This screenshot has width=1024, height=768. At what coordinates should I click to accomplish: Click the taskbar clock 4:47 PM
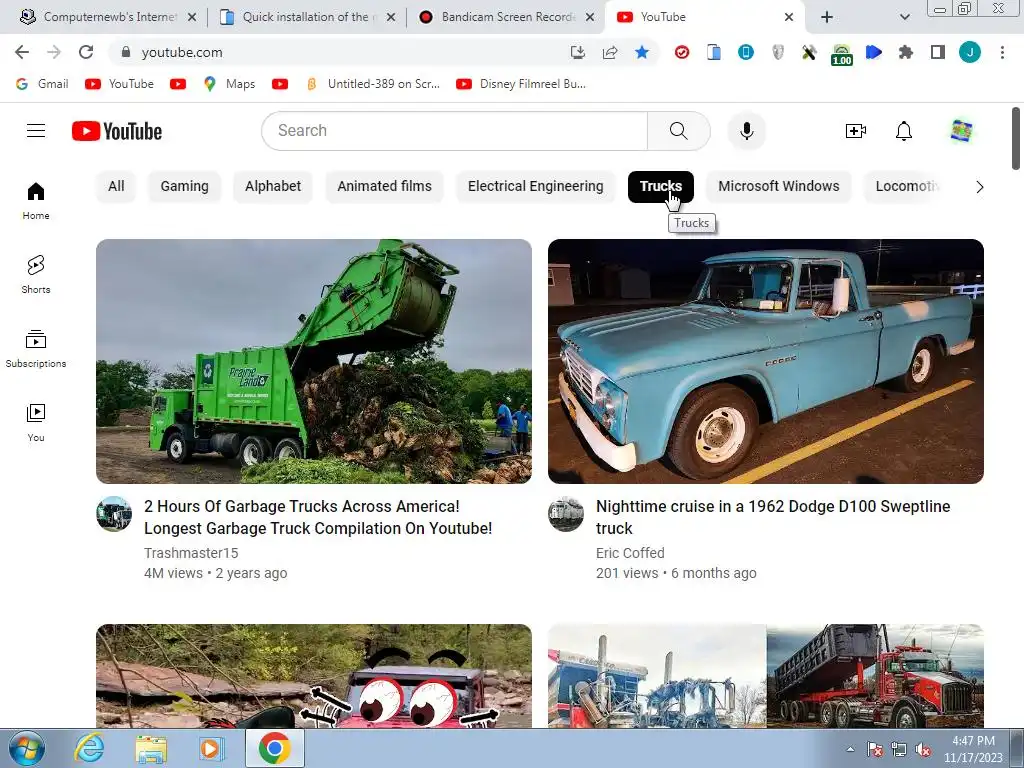pos(973,749)
